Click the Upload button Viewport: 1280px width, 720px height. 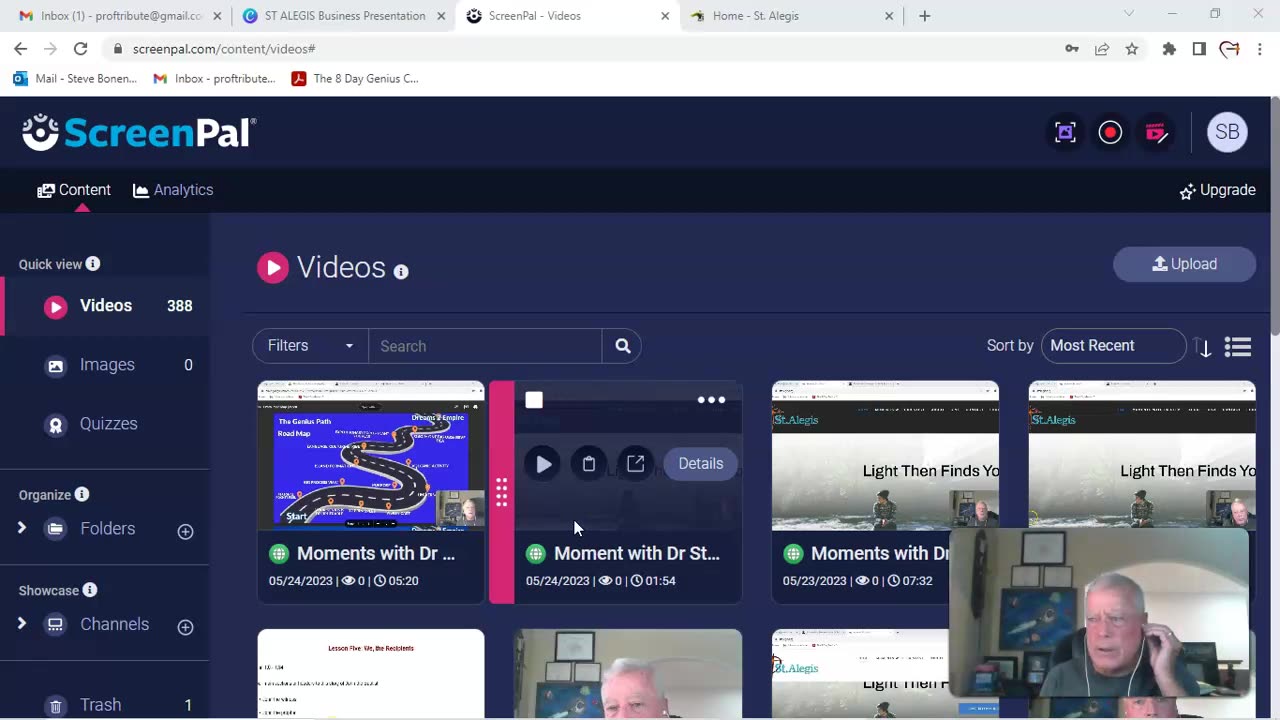1184,264
